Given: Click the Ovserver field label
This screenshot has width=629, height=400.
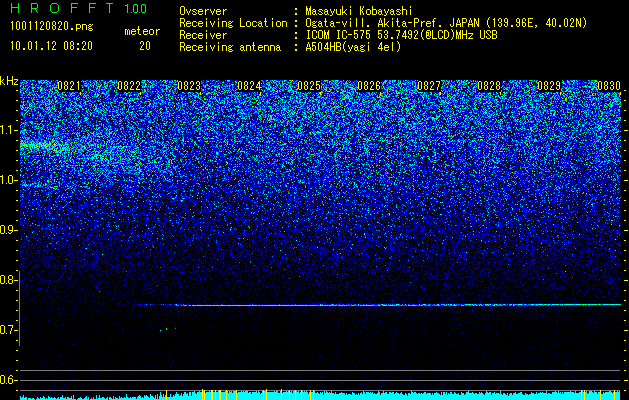Looking at the screenshot, I should (203, 11).
